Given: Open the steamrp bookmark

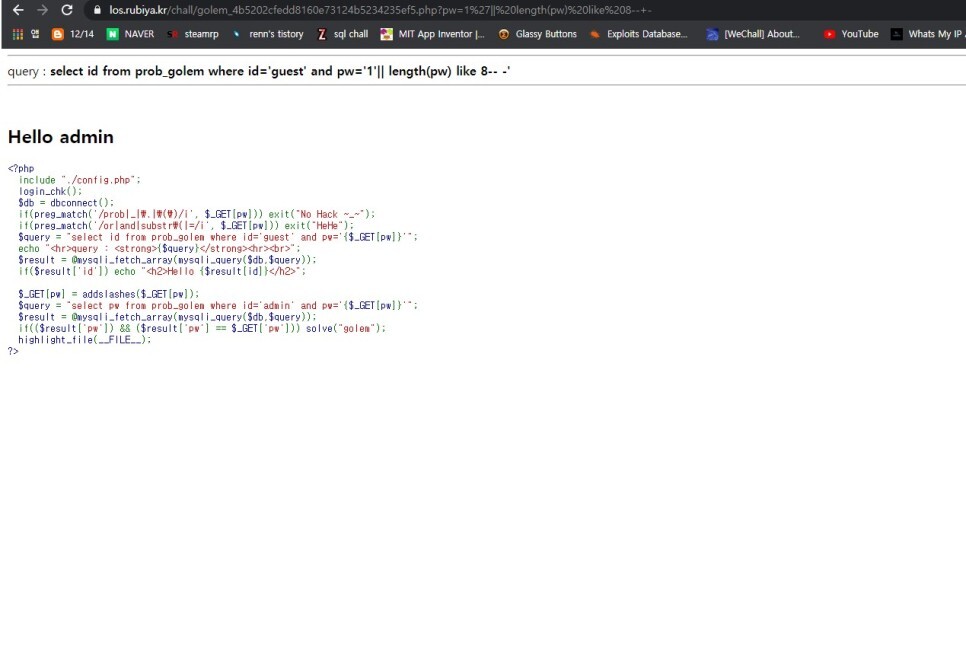Looking at the screenshot, I should pyautogui.click(x=193, y=34).
